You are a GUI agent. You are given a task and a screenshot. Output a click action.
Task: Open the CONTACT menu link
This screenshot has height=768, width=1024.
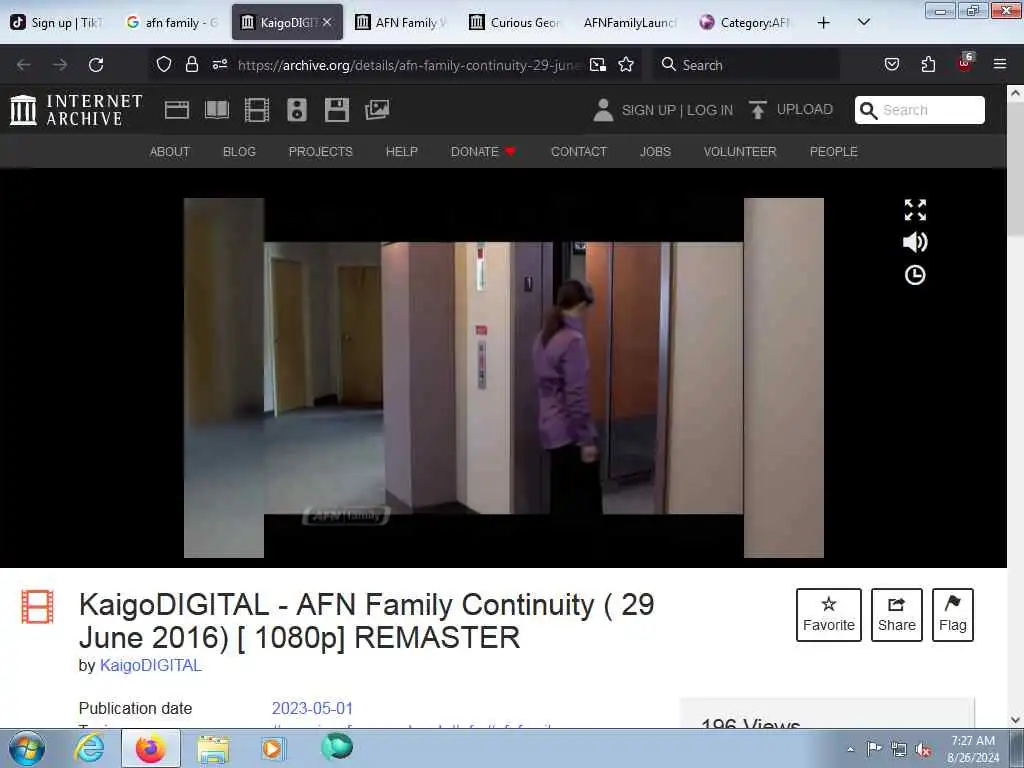pyautogui.click(x=579, y=152)
